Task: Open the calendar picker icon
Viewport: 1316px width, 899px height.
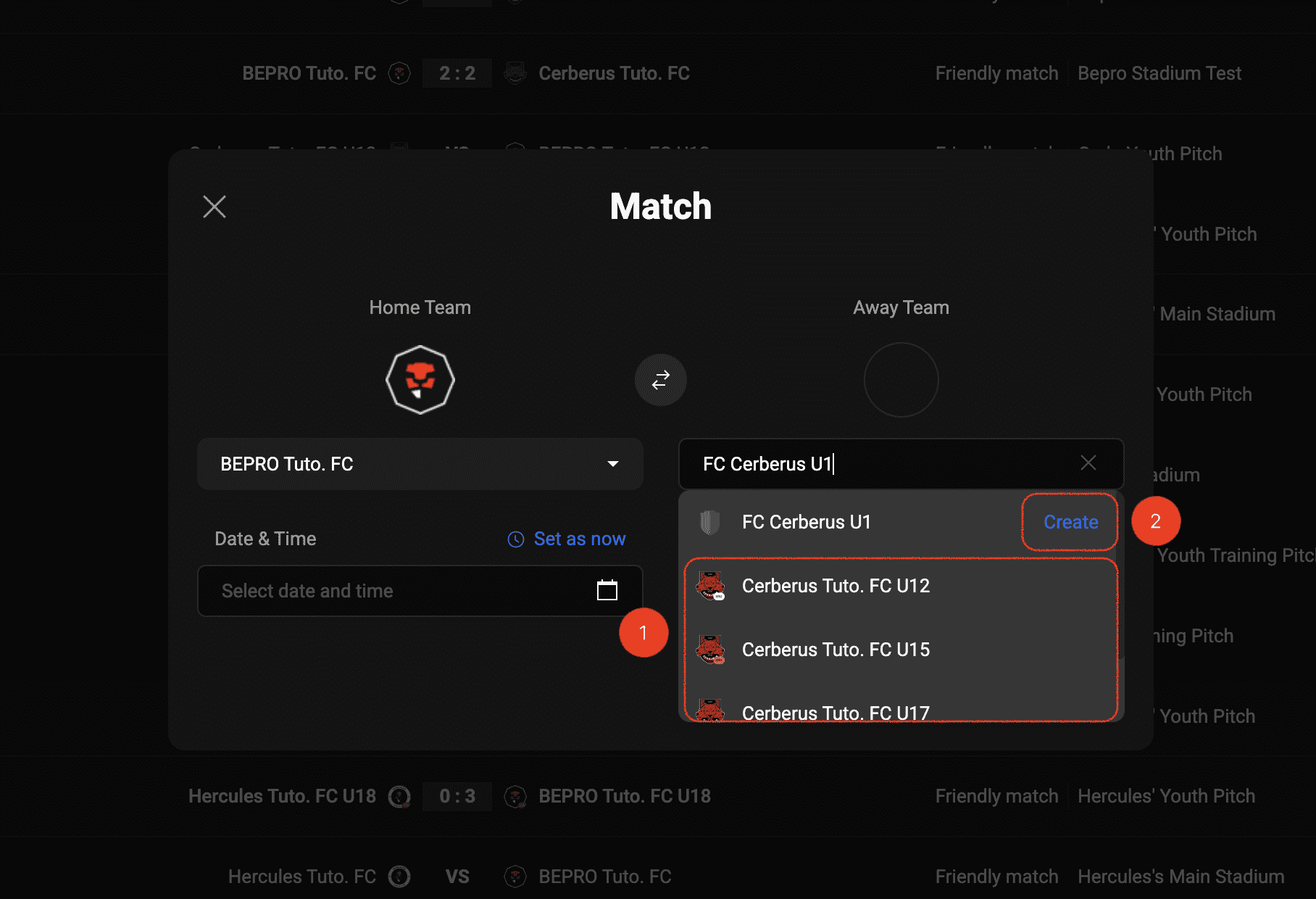Action: (607, 590)
